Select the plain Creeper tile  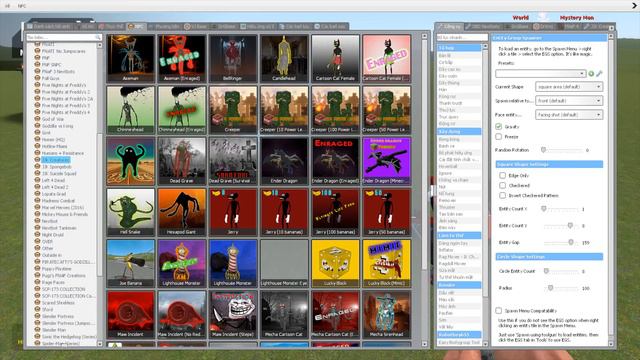(x=233, y=110)
